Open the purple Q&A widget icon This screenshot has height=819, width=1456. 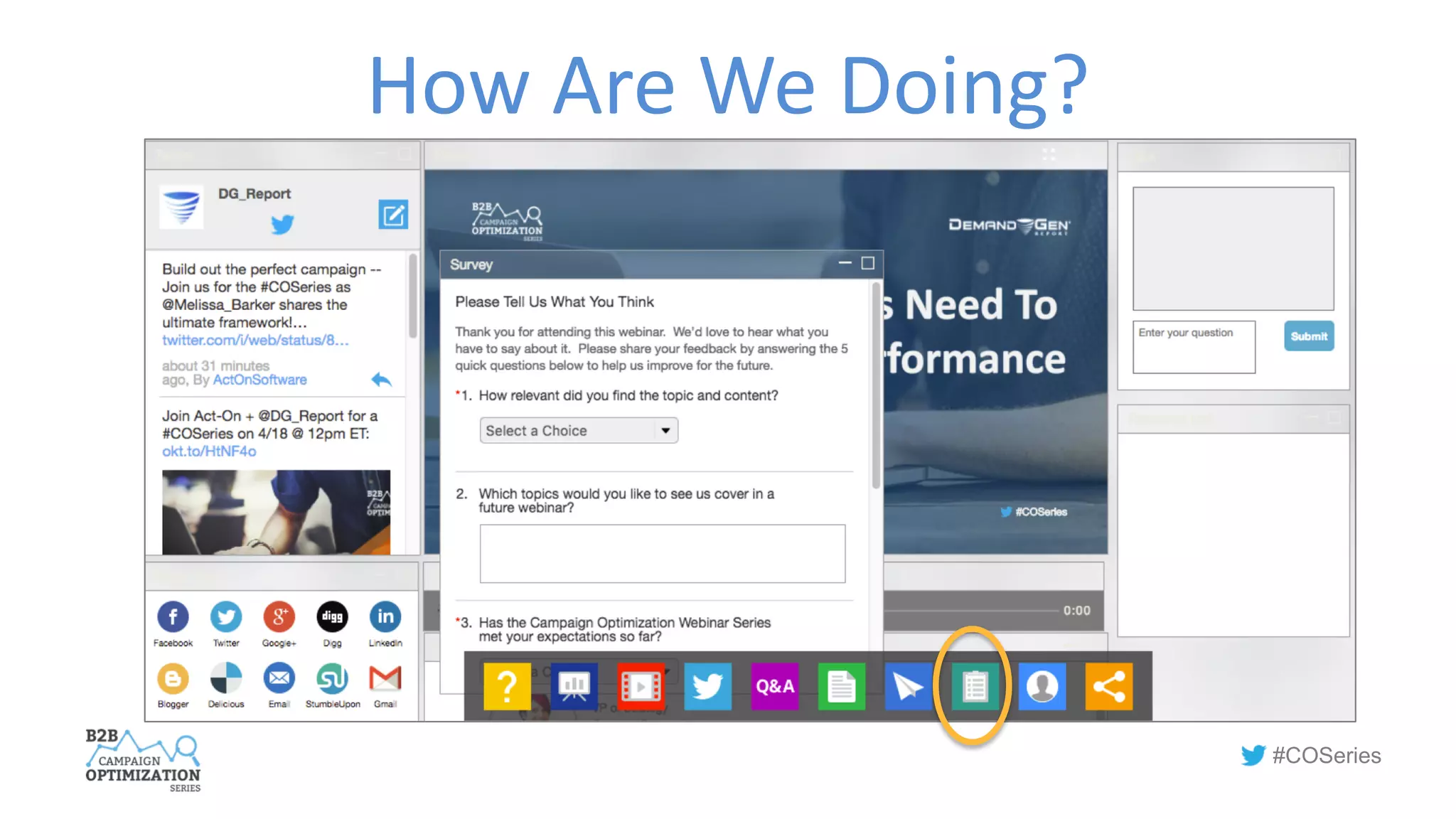point(774,687)
